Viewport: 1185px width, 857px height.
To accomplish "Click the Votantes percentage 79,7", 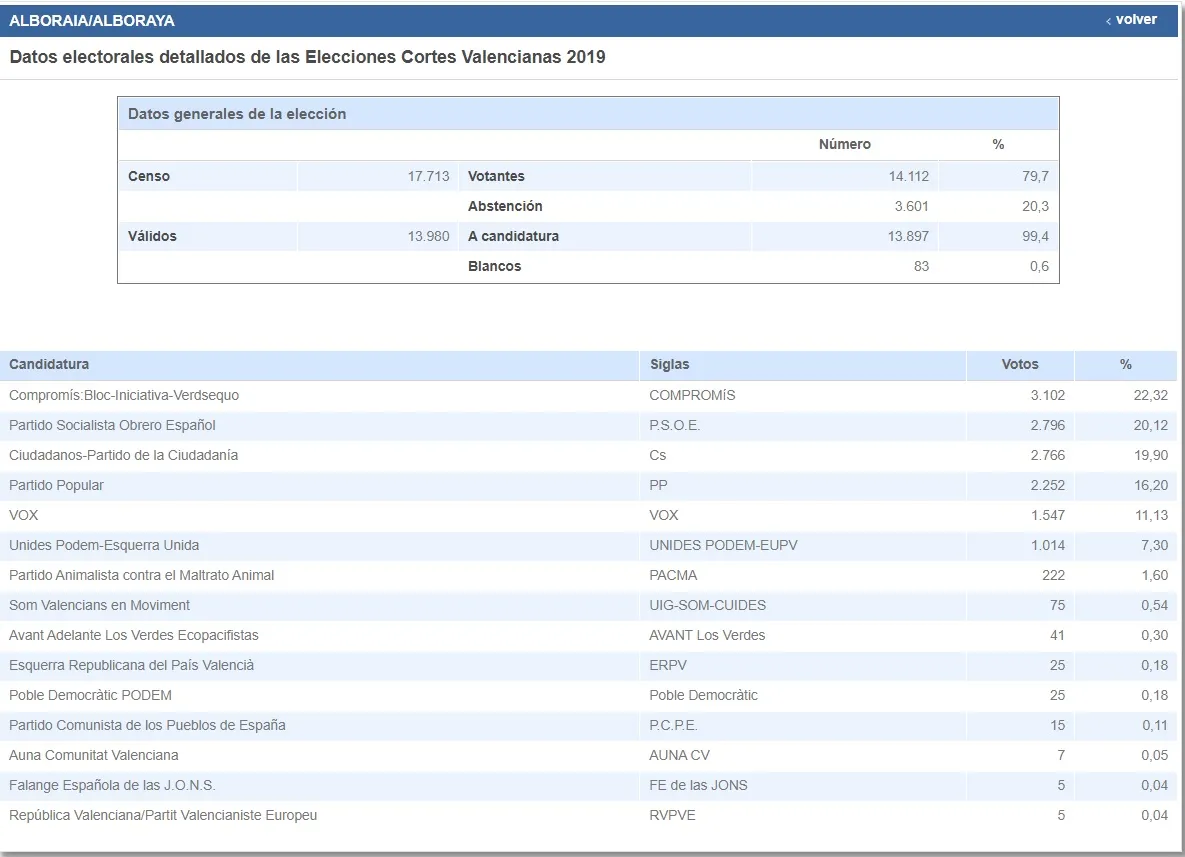I will 1035,176.
